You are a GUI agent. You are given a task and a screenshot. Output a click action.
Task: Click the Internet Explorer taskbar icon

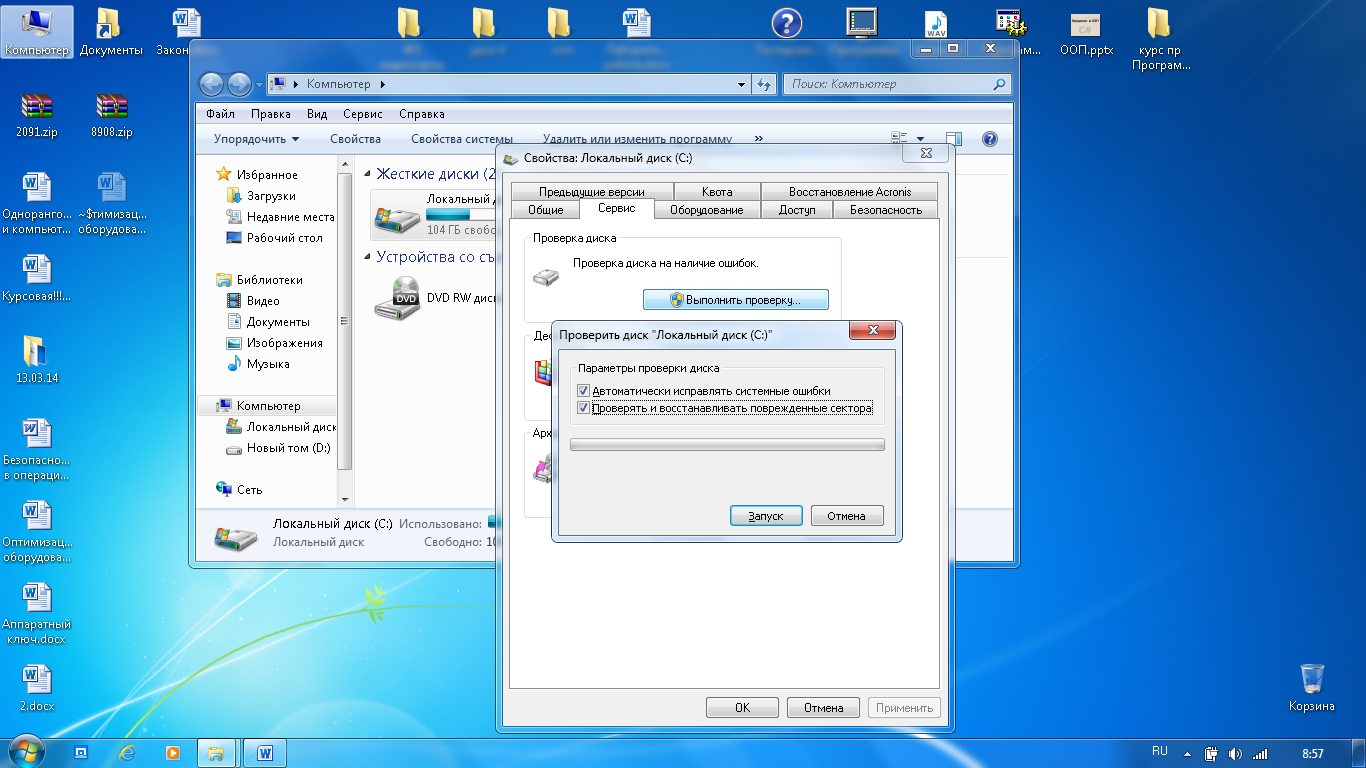127,752
